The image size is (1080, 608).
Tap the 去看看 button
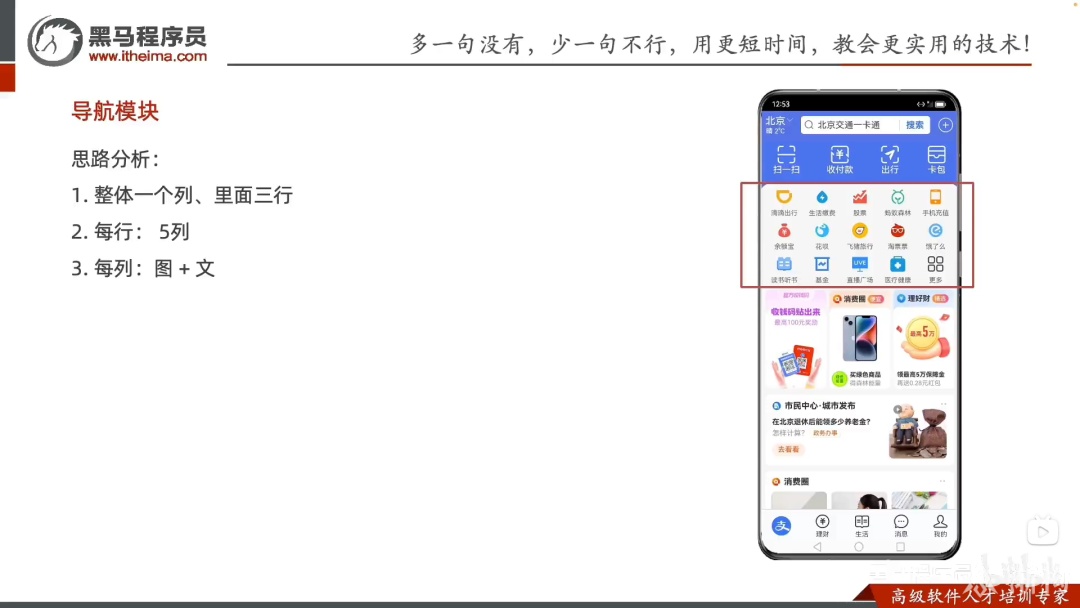point(789,450)
